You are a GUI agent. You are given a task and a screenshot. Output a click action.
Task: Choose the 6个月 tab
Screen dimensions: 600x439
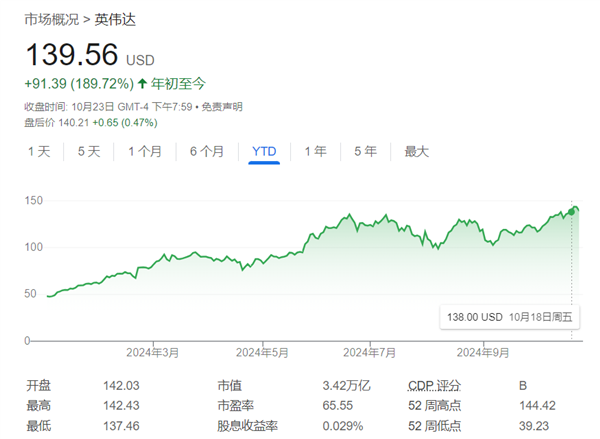pos(207,152)
